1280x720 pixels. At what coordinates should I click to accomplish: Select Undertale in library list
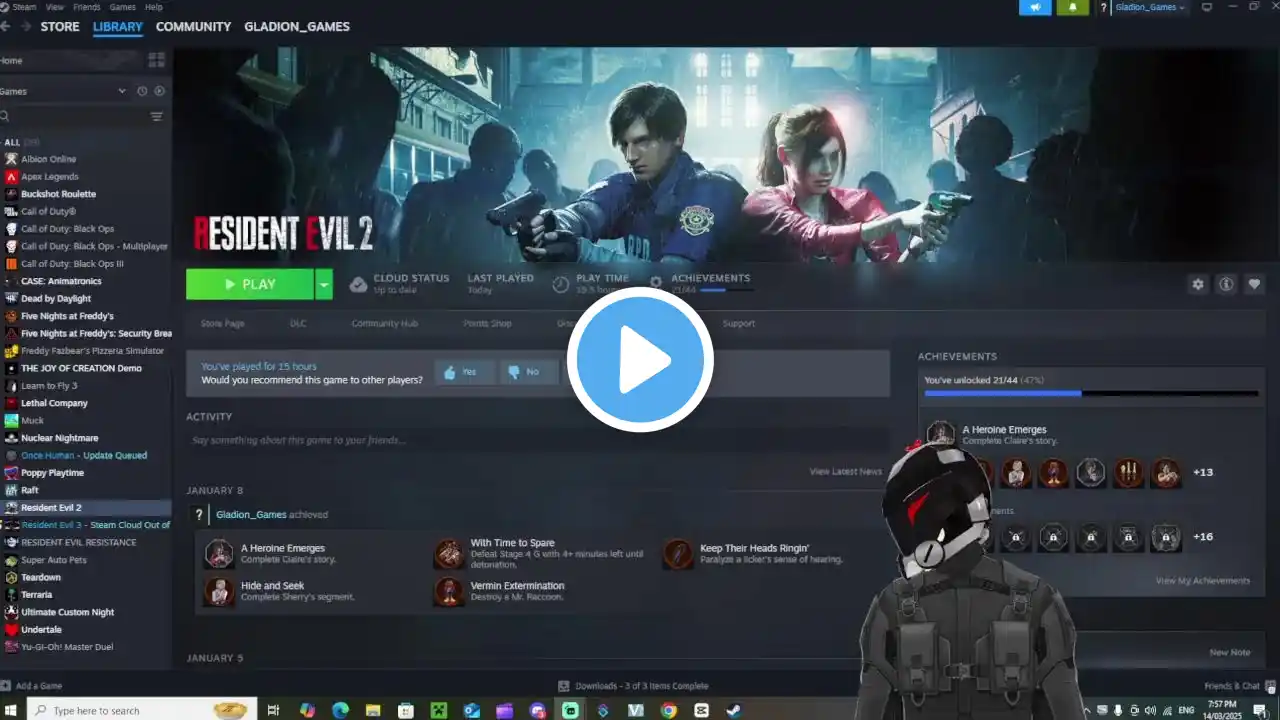[x=41, y=630]
